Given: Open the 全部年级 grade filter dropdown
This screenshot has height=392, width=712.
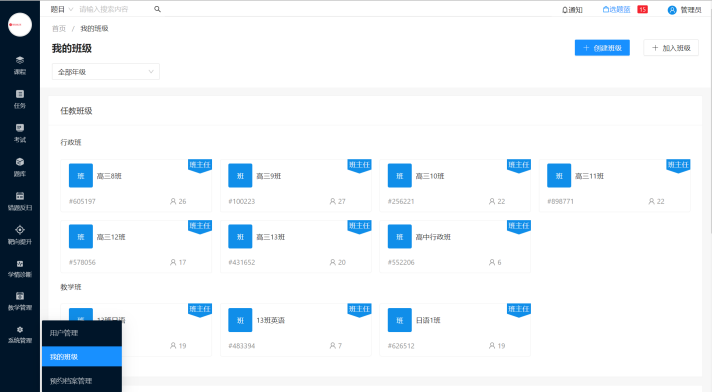Looking at the screenshot, I should point(106,72).
